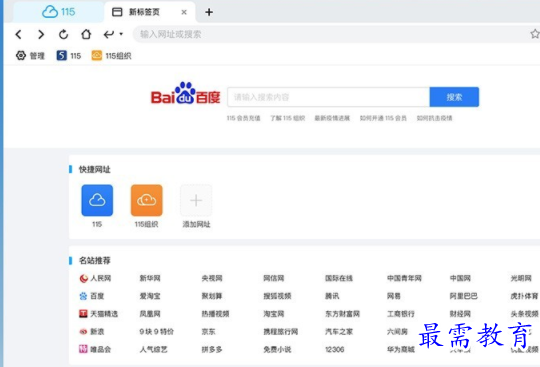Focus the 请输入搜索内容 search box
Screen dimensions: 540x367
click(328, 97)
